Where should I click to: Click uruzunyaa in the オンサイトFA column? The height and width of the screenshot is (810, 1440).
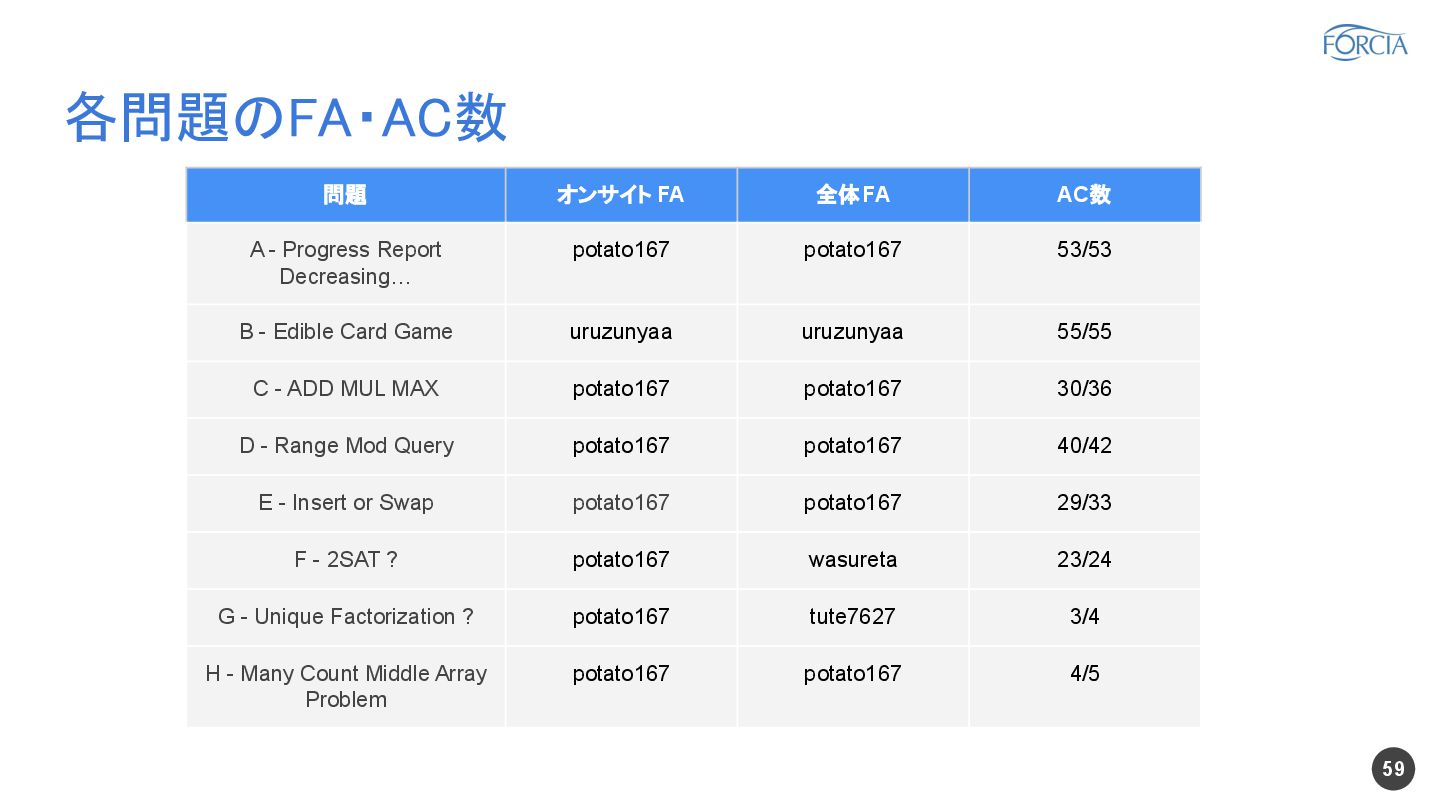coord(620,332)
